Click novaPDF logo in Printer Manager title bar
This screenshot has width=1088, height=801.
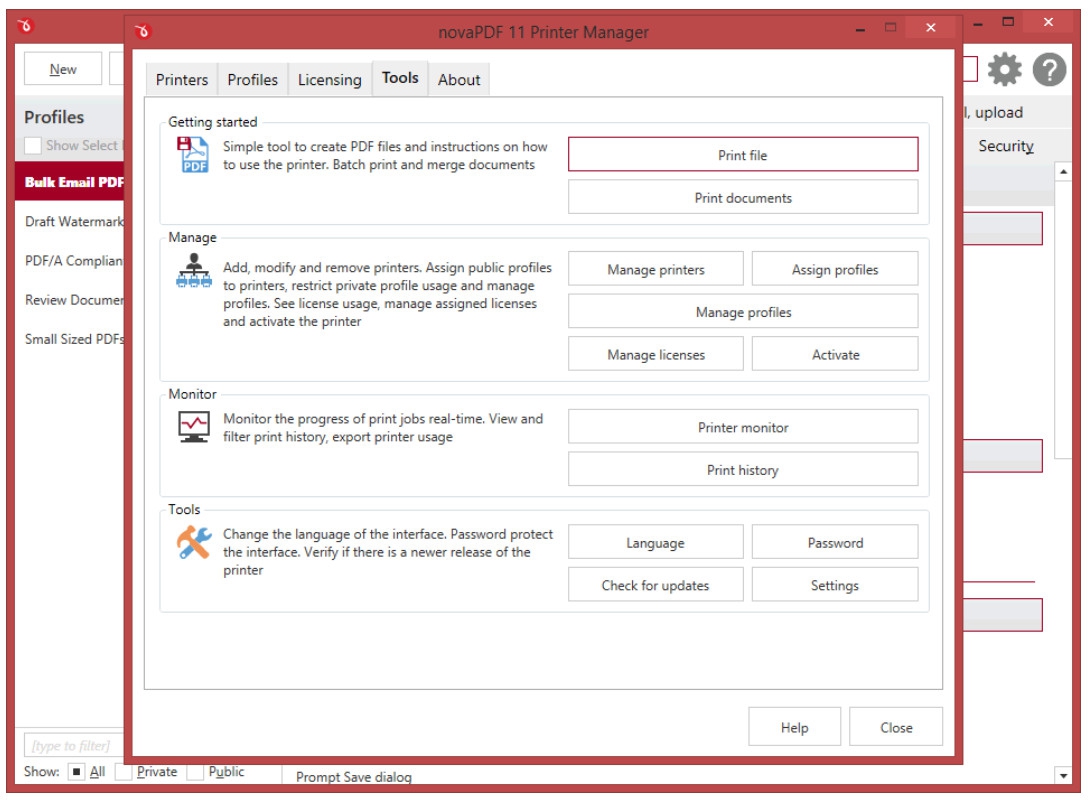pyautogui.click(x=142, y=31)
